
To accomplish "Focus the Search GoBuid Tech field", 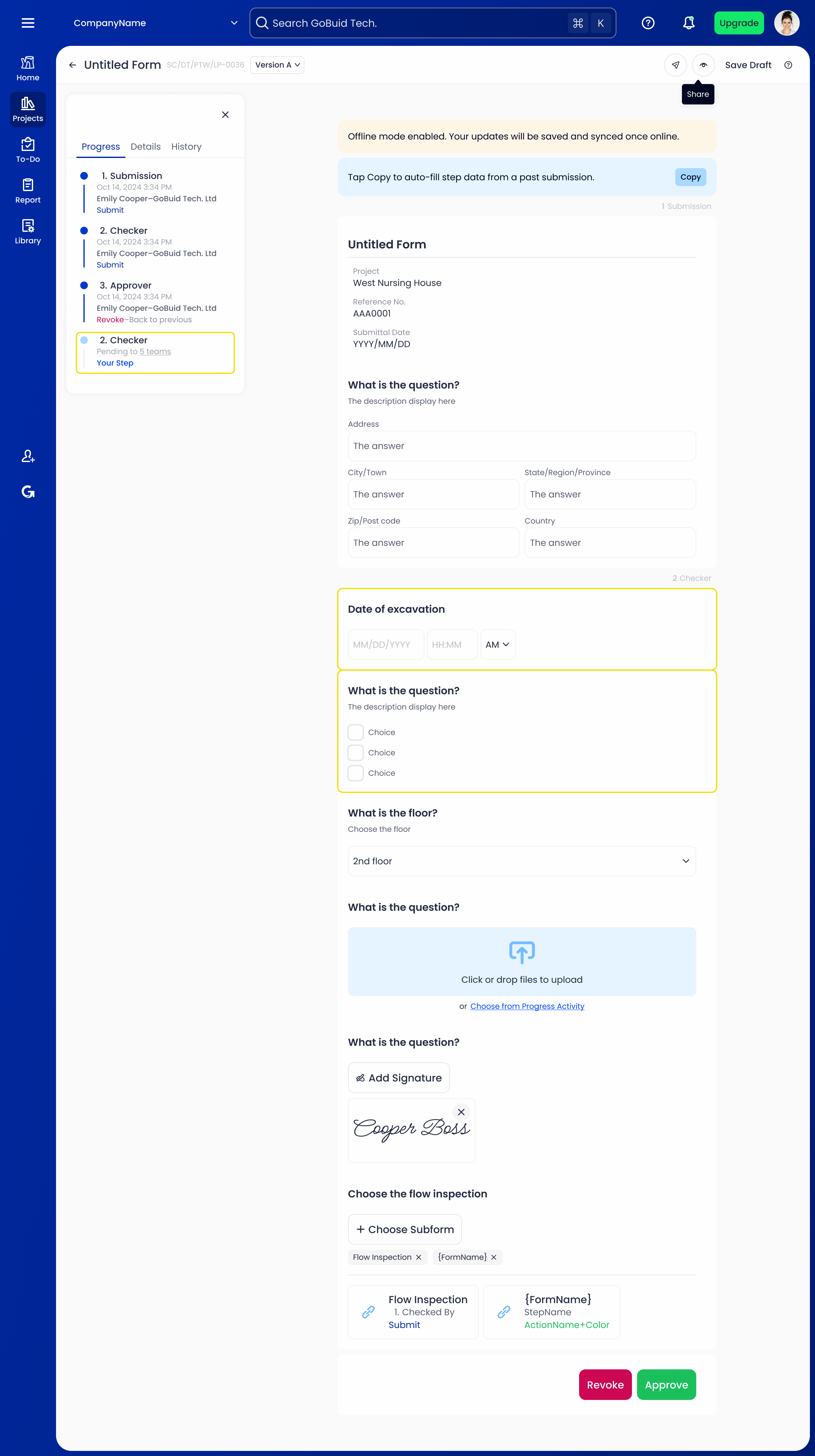I will (x=433, y=23).
